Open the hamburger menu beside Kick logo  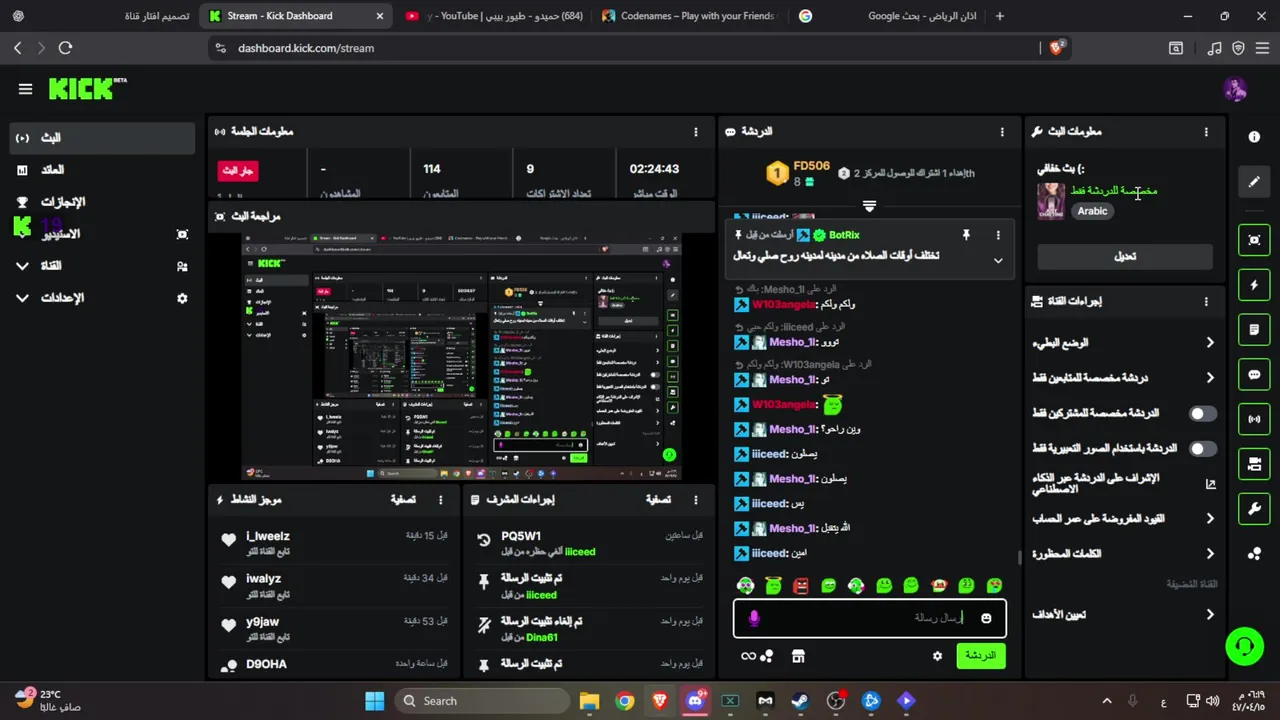tap(25, 89)
